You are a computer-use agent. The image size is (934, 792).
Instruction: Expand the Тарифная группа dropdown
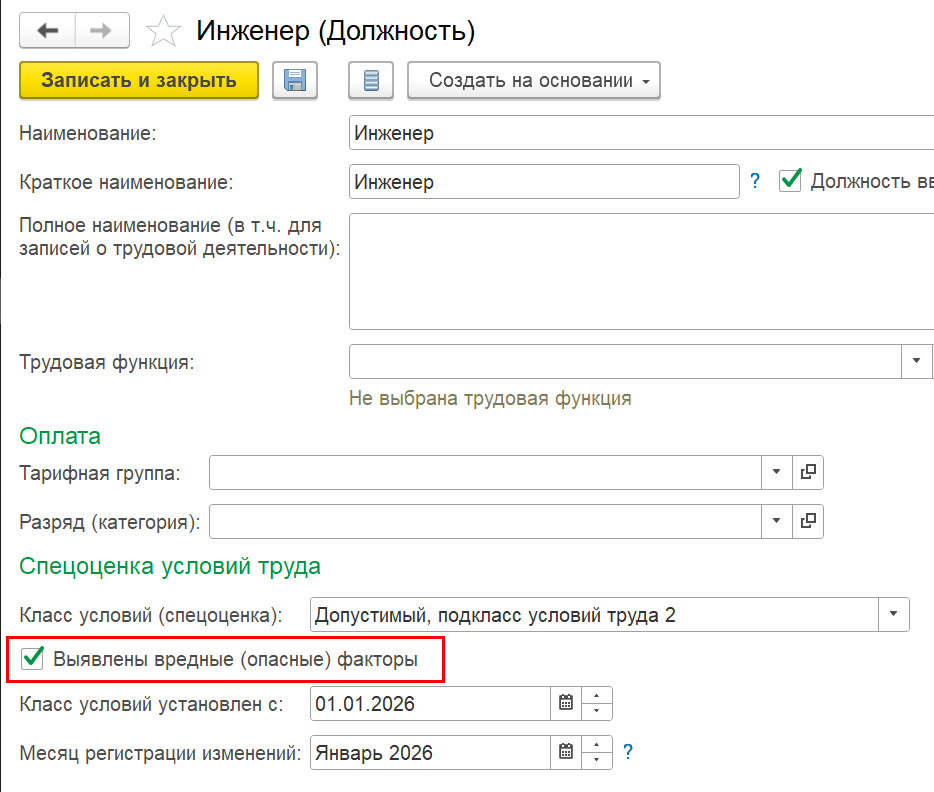pos(776,473)
